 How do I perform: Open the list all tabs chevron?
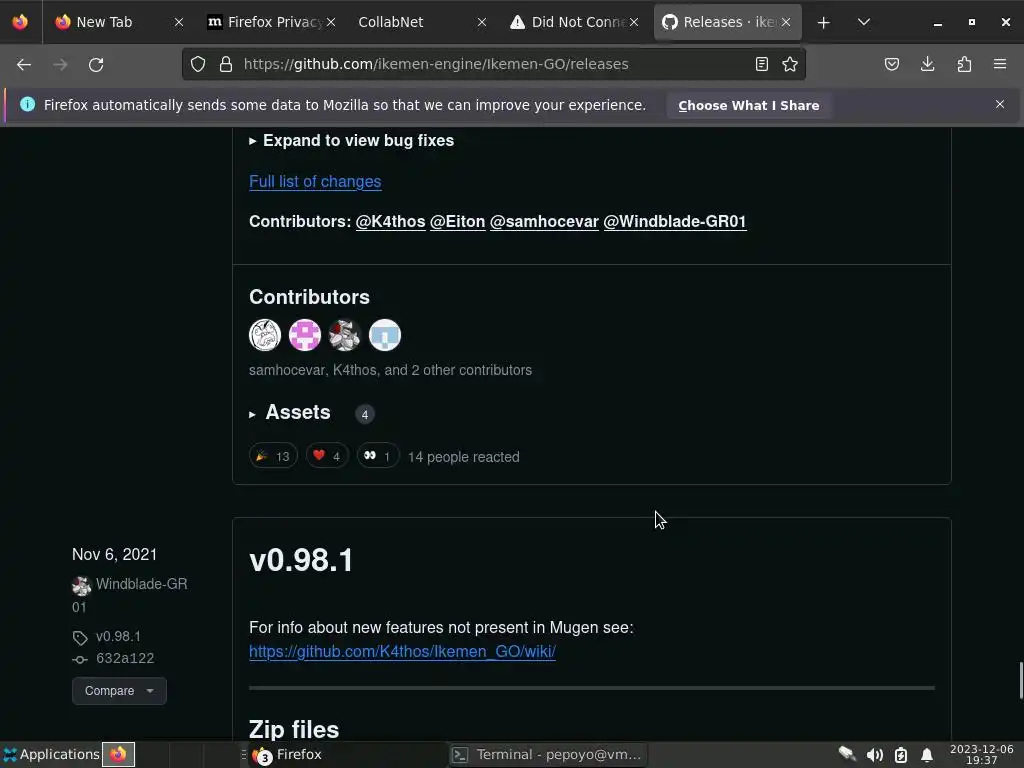pyautogui.click(x=863, y=22)
